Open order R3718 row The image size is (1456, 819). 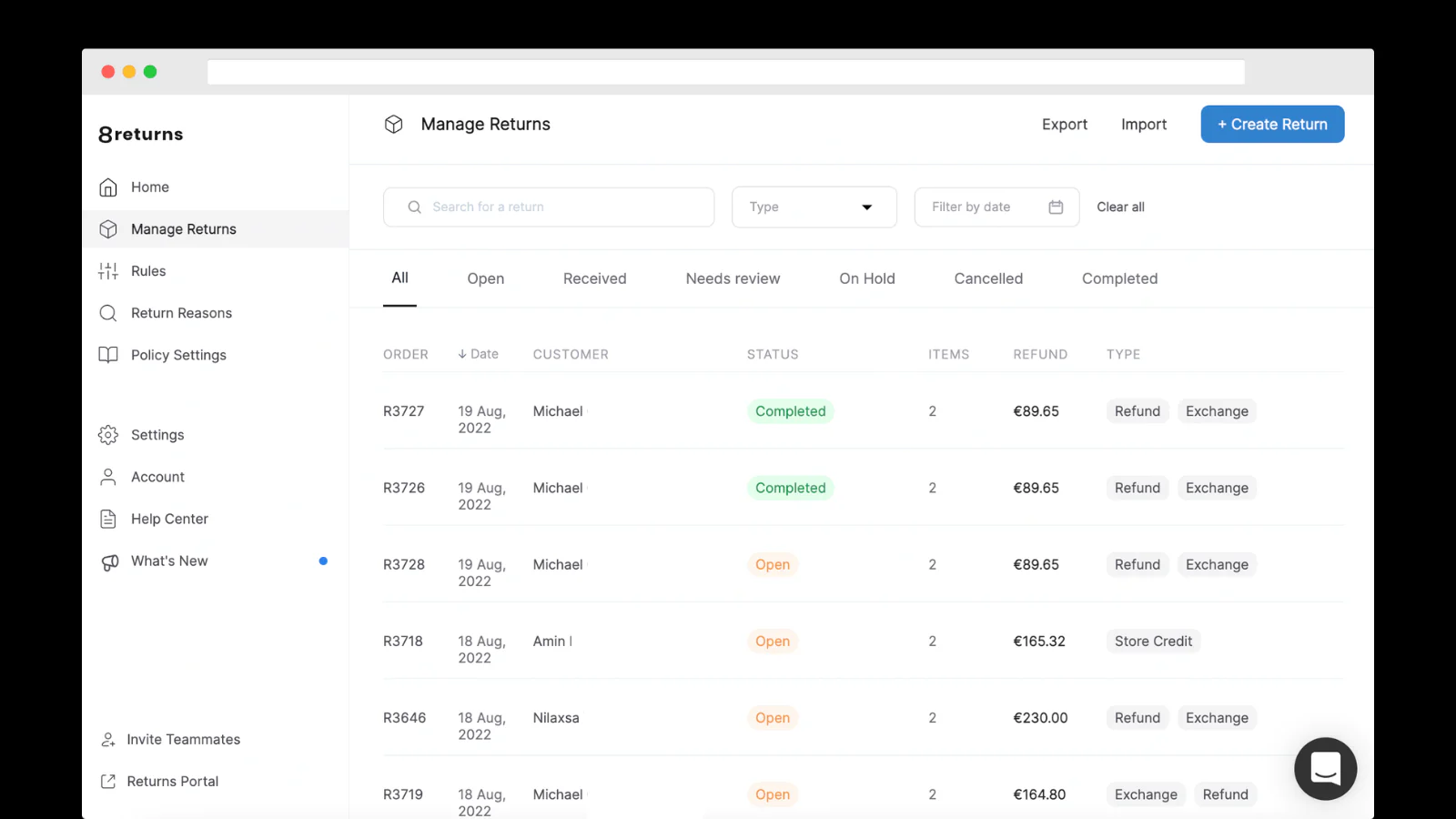tap(863, 641)
